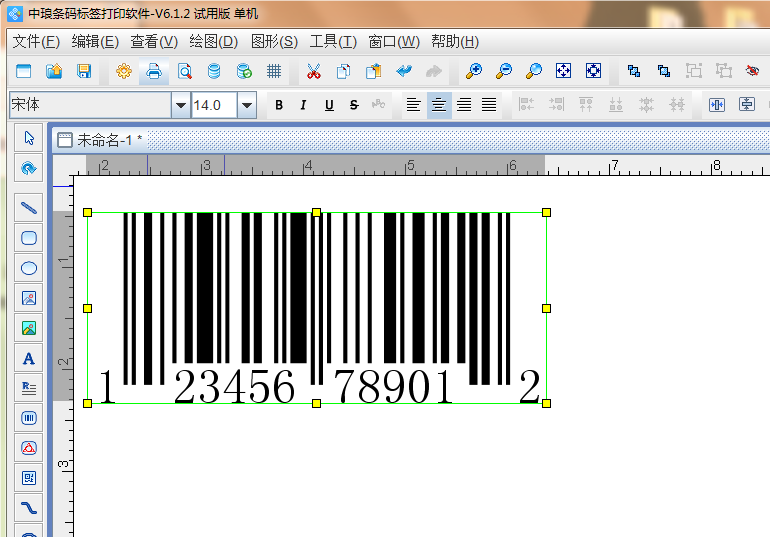Image resolution: width=770 pixels, height=537 pixels.
Task: Toggle italic text formatting
Action: [304, 105]
